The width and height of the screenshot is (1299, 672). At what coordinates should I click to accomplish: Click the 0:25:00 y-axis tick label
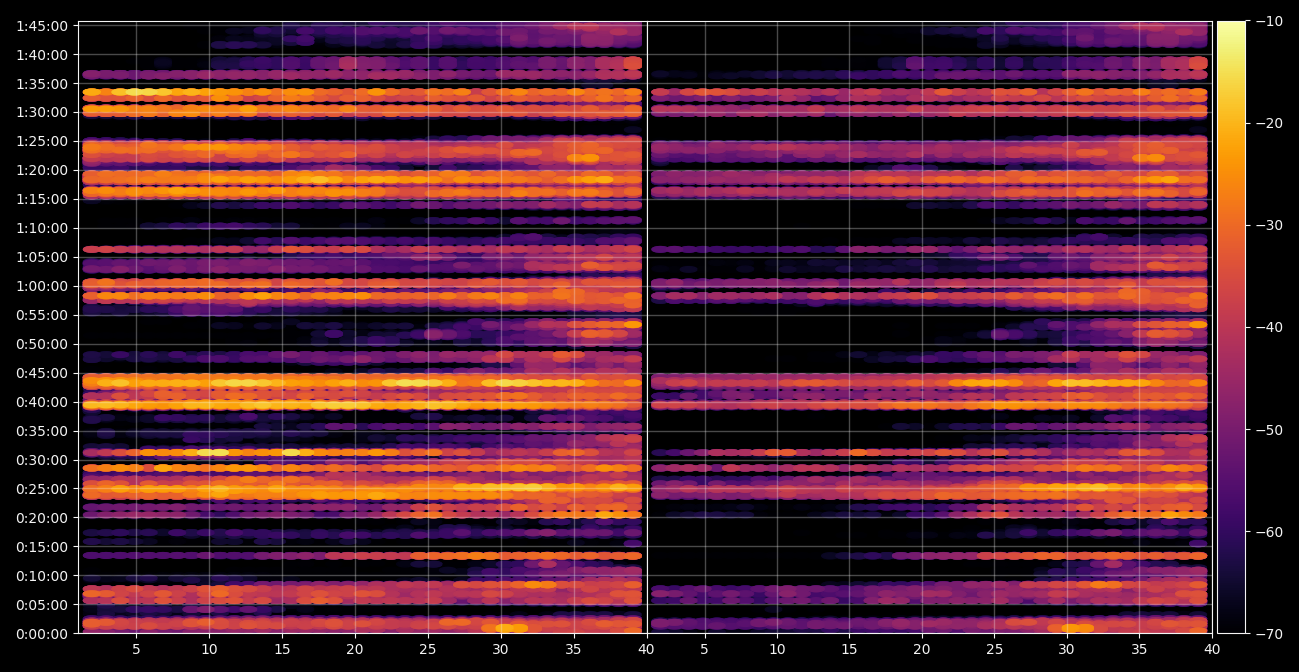42,488
